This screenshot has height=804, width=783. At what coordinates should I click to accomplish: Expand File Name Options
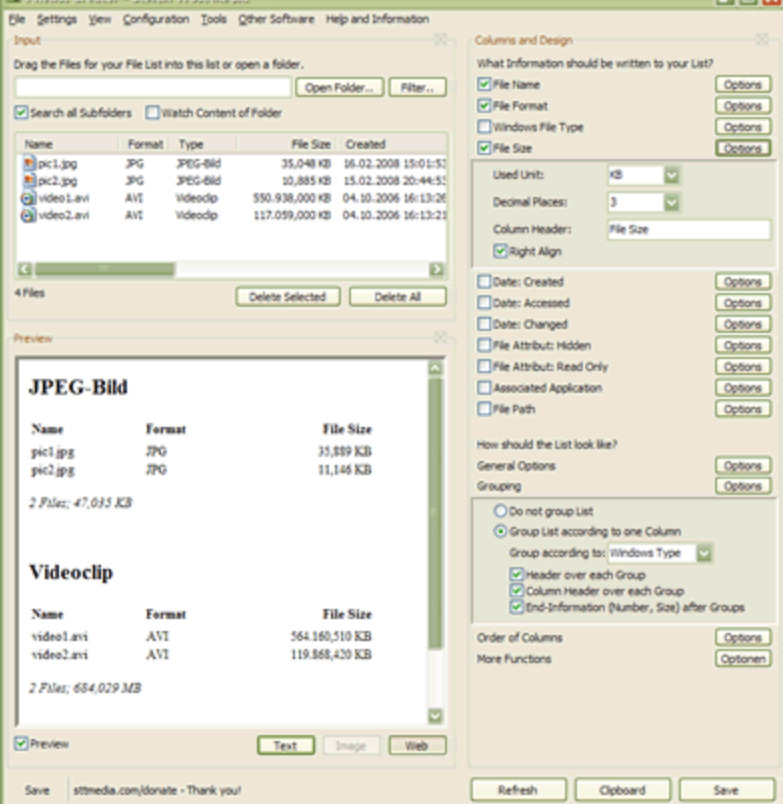tap(743, 85)
